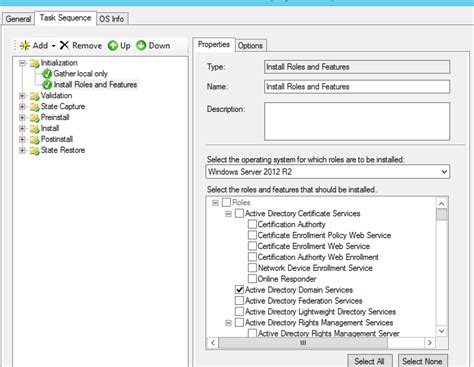Uncheck Active Directory Domain Services checkbox

239,290
